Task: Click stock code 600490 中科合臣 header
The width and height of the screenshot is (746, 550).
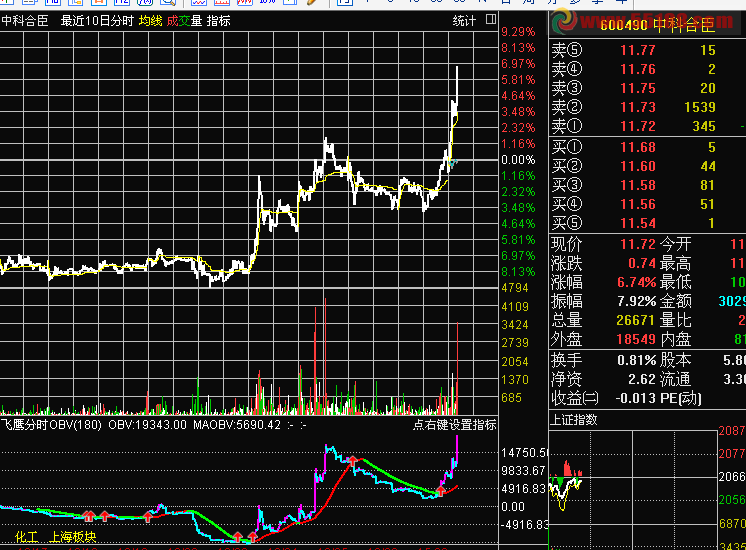Action: pyautogui.click(x=657, y=25)
